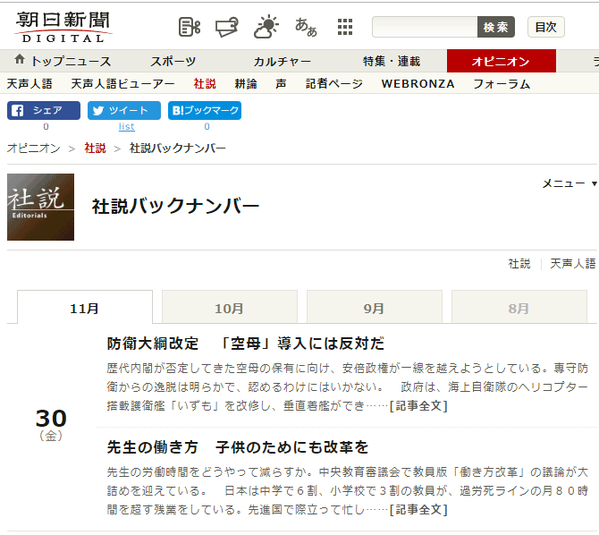Open WEBRONZA sub-navigation link
Screen dimensions: 599x535
click(x=418, y=84)
